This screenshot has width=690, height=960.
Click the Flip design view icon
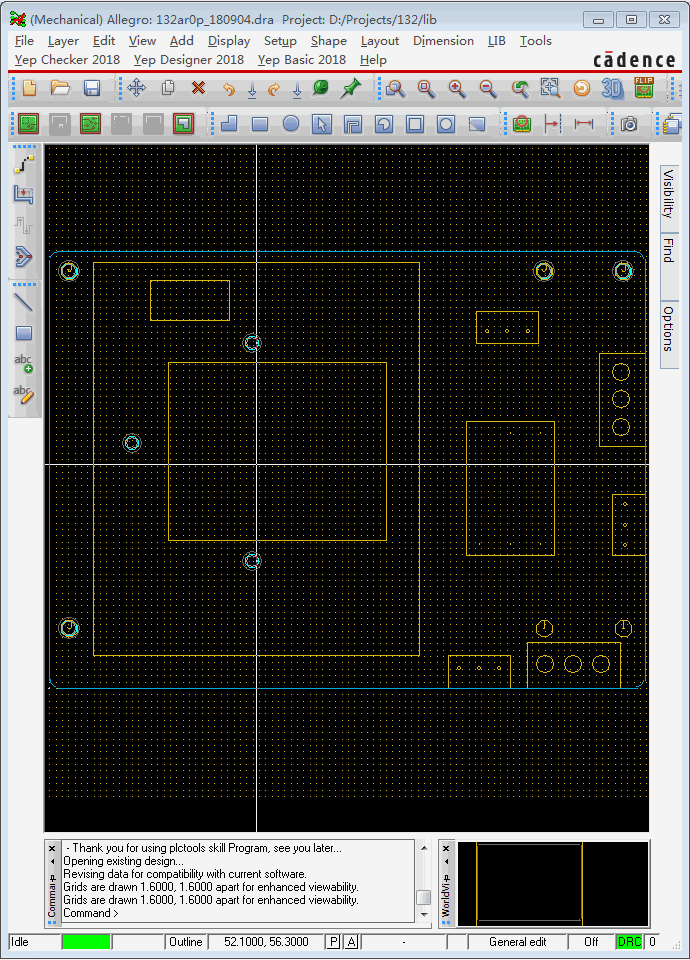tap(644, 88)
